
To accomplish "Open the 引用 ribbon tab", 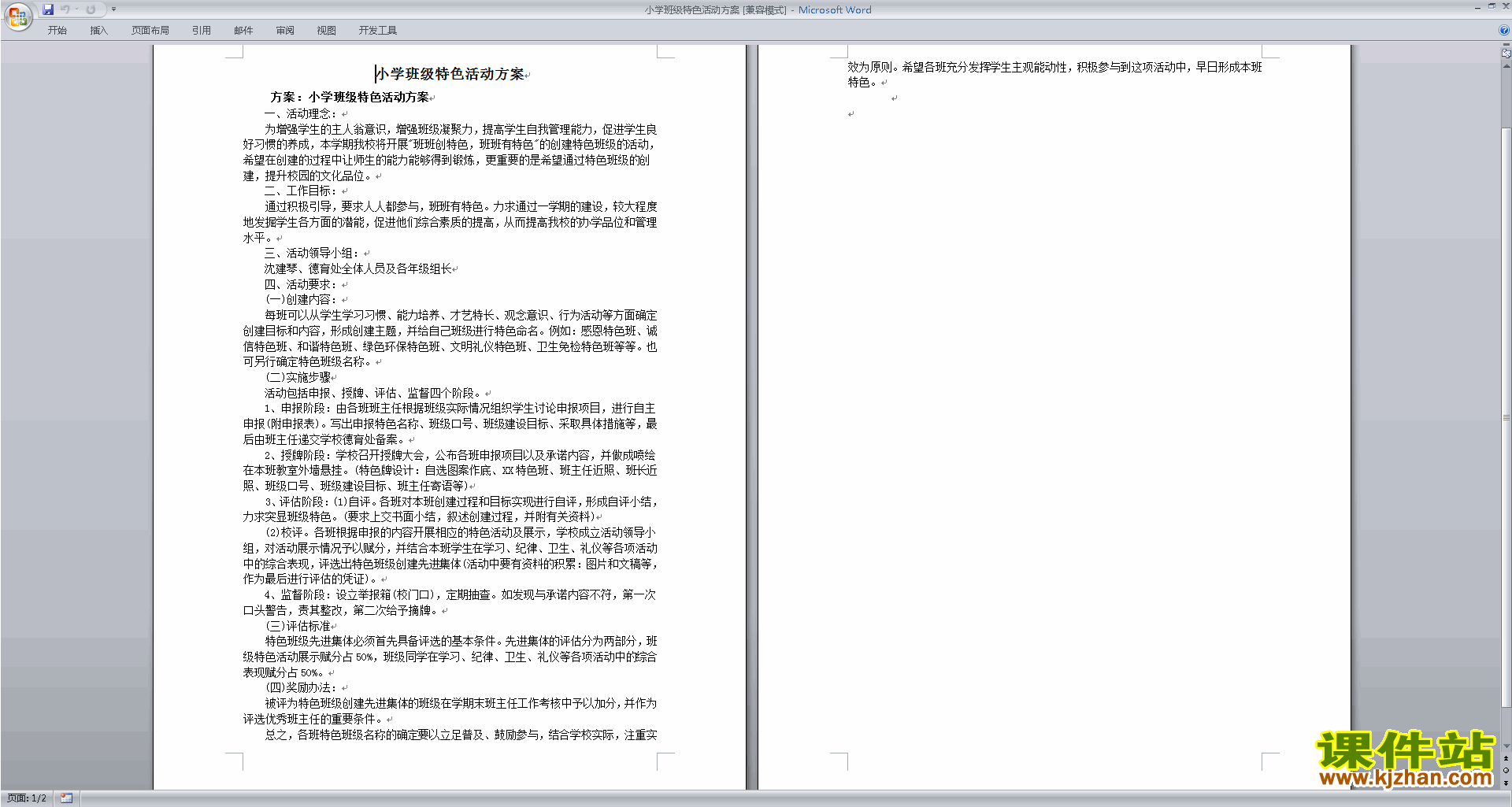I will pos(202,31).
